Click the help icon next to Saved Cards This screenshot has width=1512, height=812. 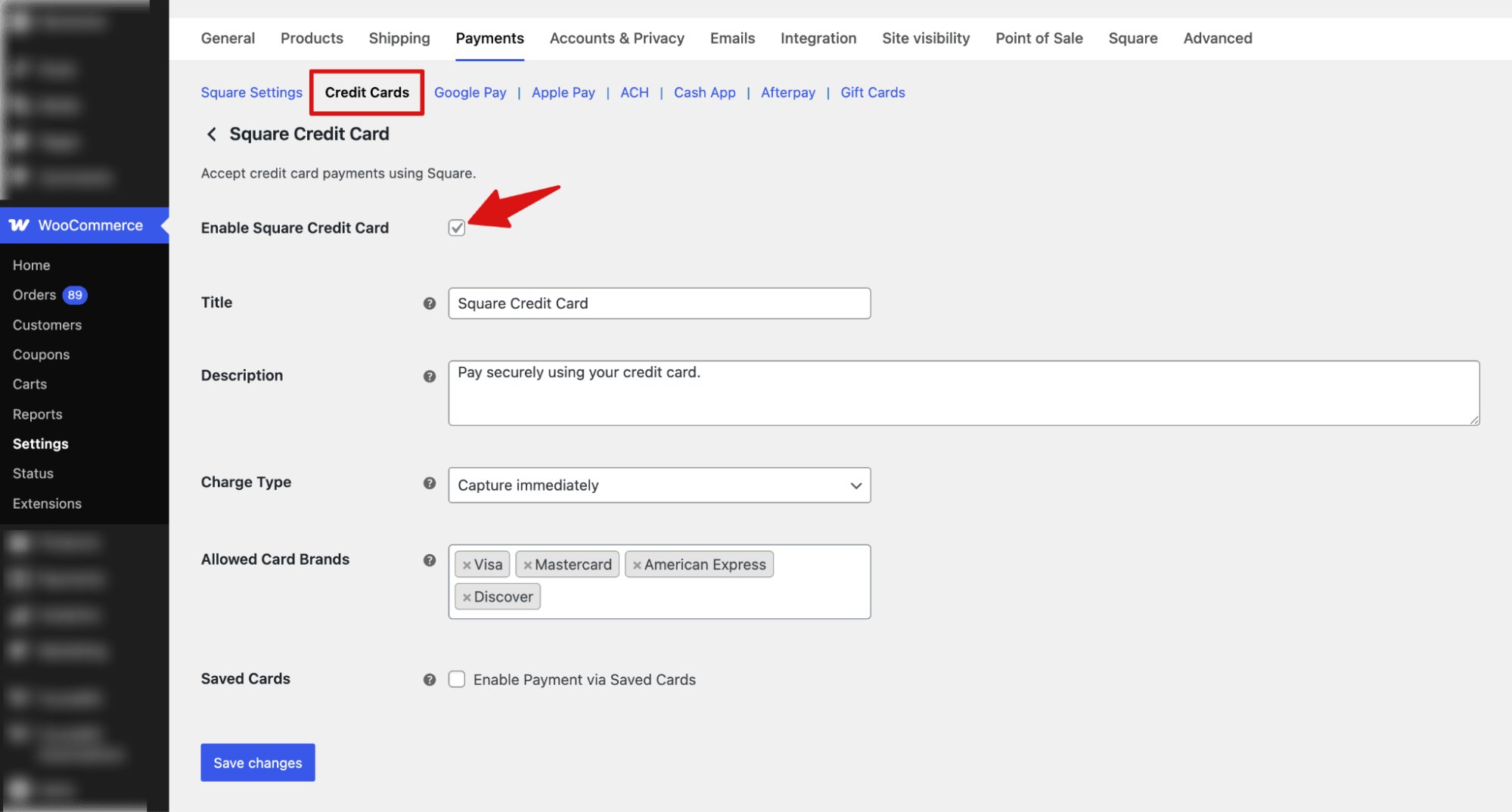tap(430, 680)
